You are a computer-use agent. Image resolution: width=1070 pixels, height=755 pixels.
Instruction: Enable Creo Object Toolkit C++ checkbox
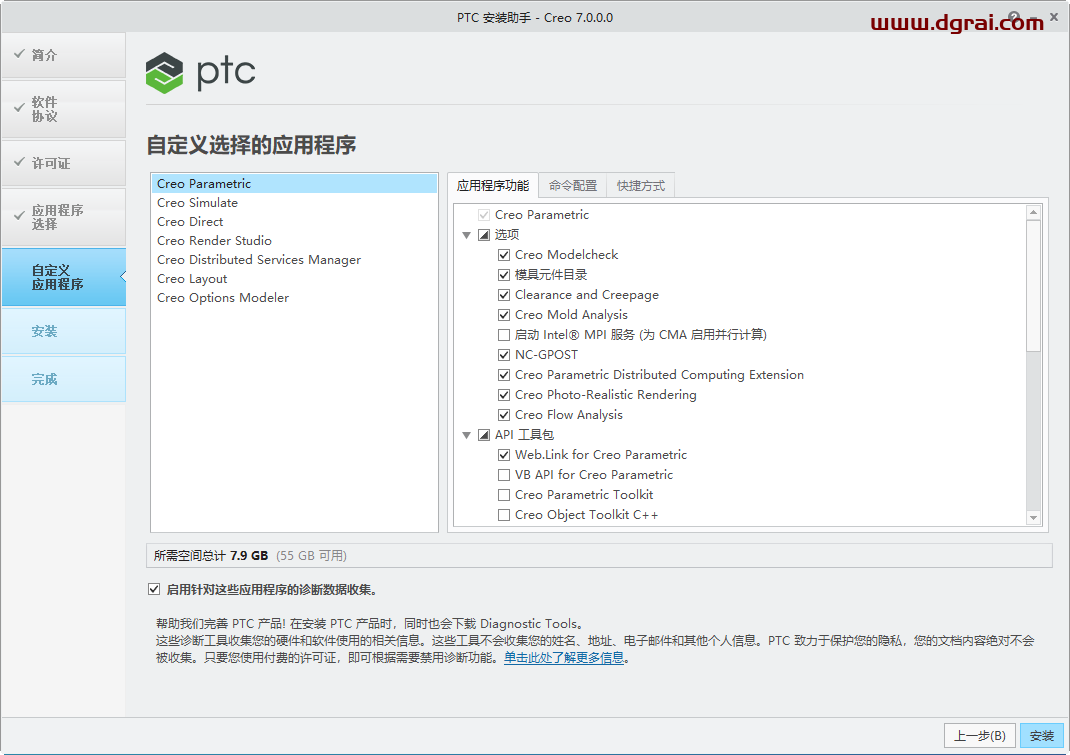coord(504,515)
